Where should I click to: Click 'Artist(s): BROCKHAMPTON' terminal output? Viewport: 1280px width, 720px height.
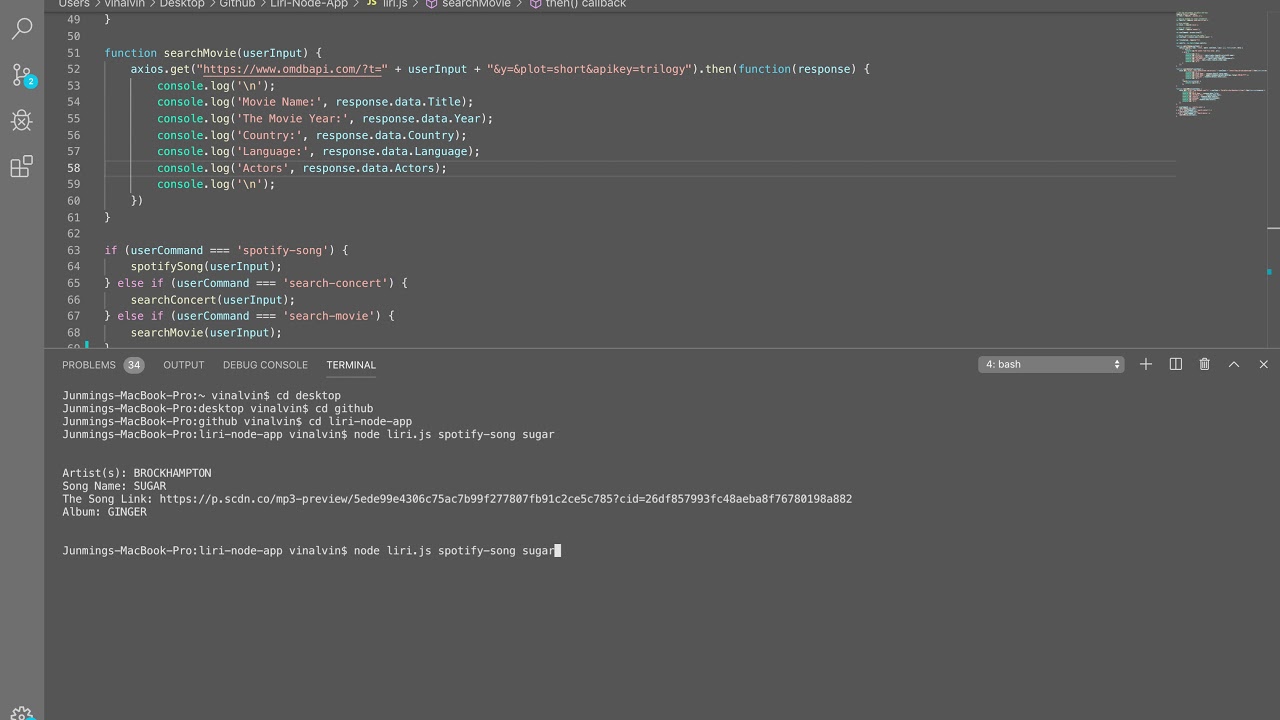(137, 473)
